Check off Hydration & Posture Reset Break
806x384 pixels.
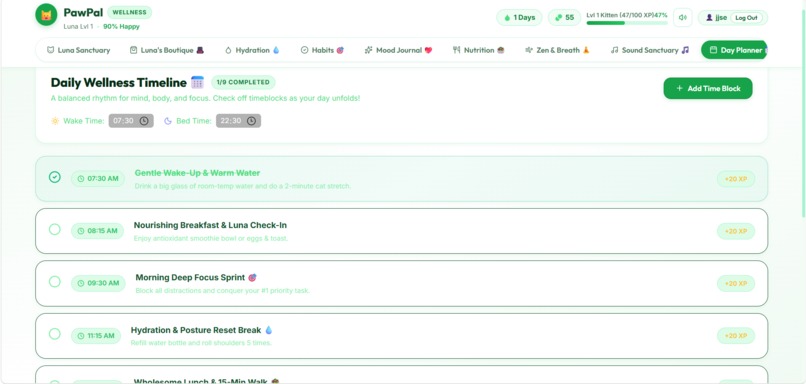(54, 334)
